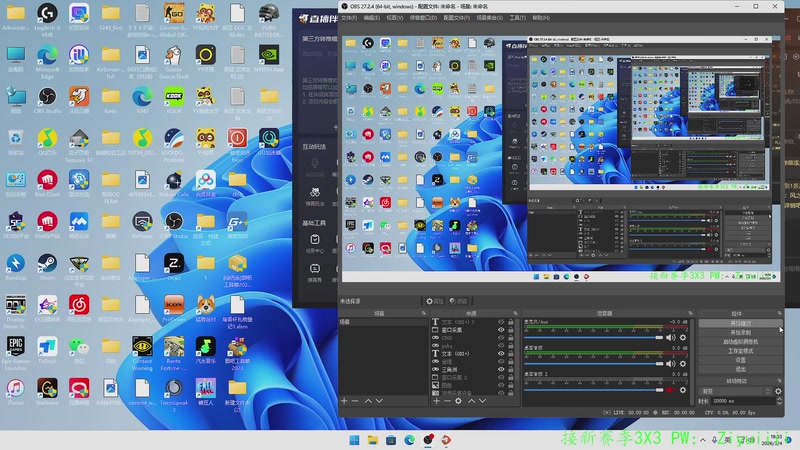Image resolution: width=800 pixels, height=450 pixels.
Task: Move source down in Sources panel
Action: click(x=482, y=401)
